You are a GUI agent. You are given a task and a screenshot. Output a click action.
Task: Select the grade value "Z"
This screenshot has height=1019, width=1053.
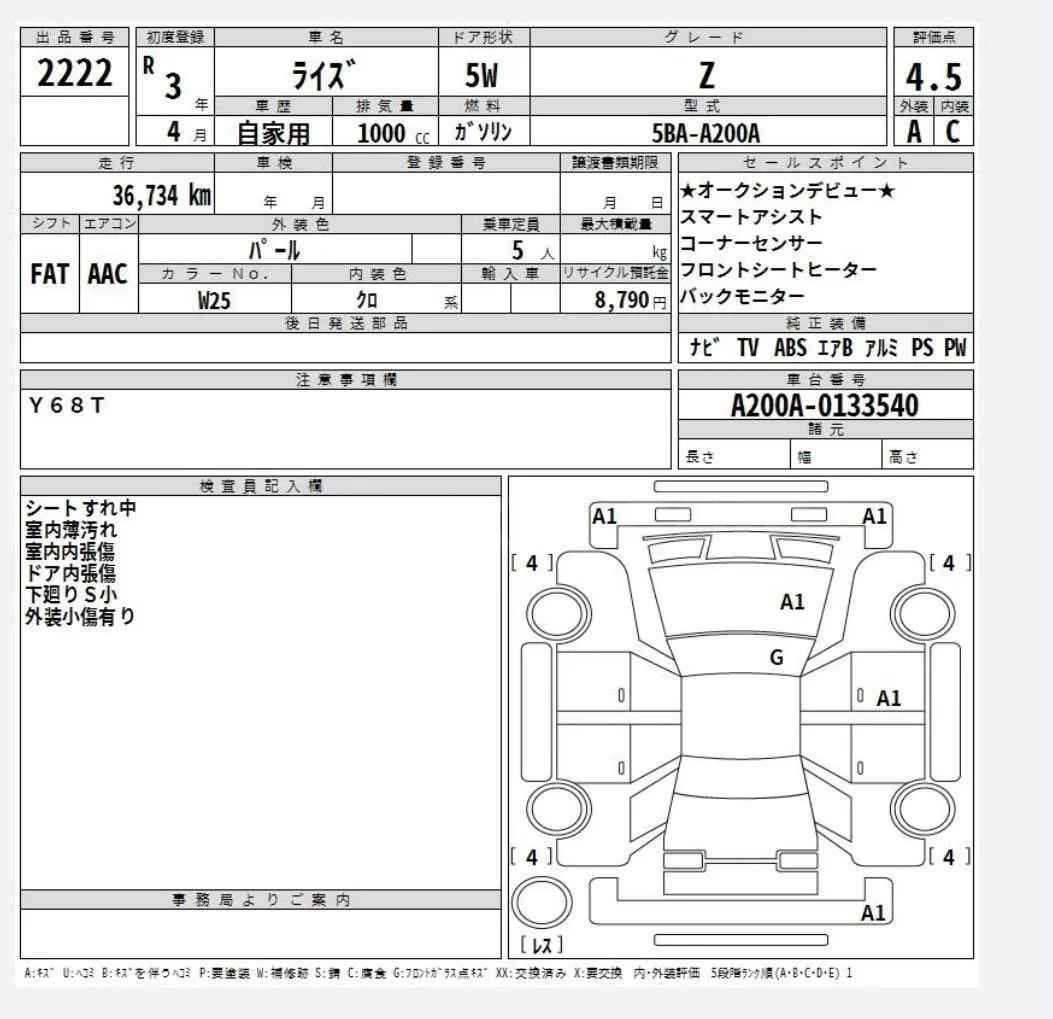[x=706, y=75]
